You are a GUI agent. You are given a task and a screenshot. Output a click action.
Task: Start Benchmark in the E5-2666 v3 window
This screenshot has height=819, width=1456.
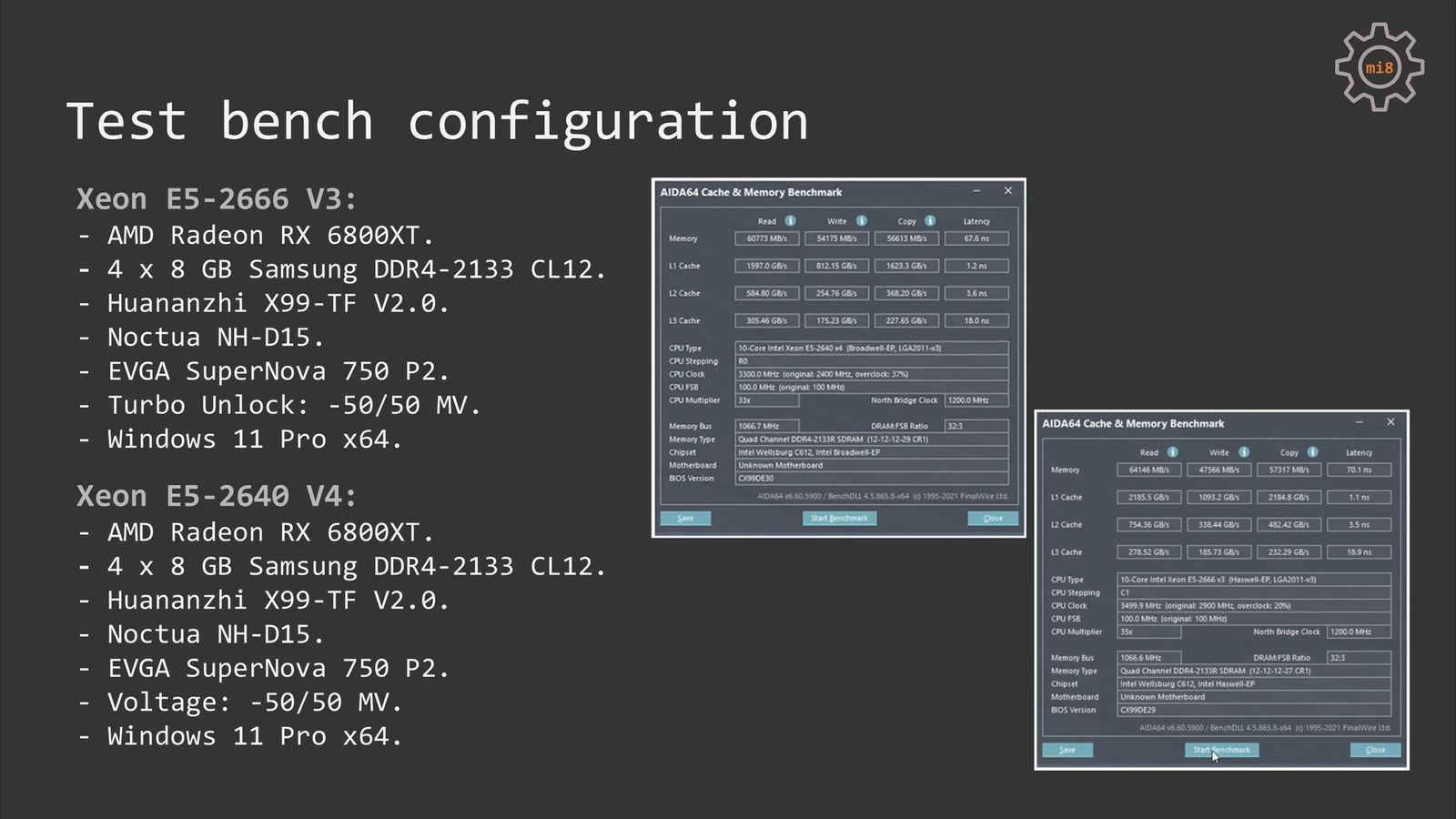(1221, 750)
